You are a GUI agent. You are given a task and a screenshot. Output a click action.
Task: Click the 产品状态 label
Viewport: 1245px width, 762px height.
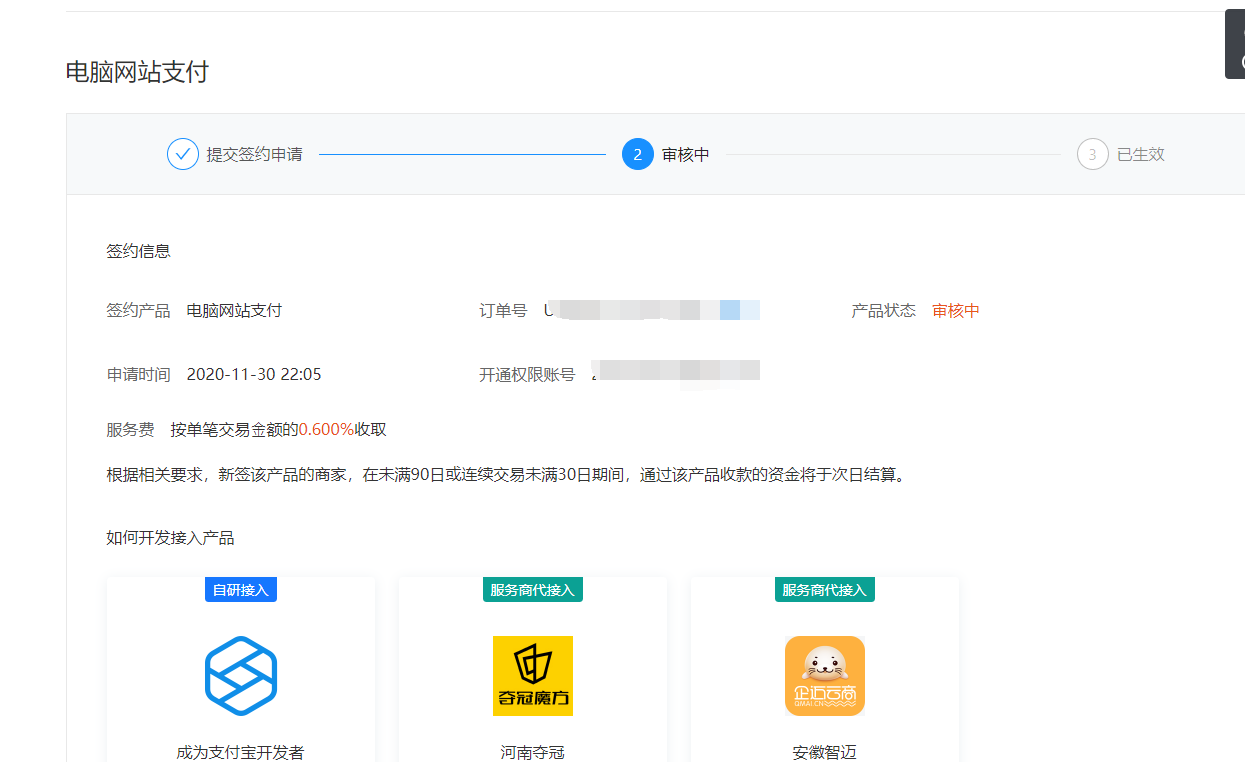click(884, 310)
